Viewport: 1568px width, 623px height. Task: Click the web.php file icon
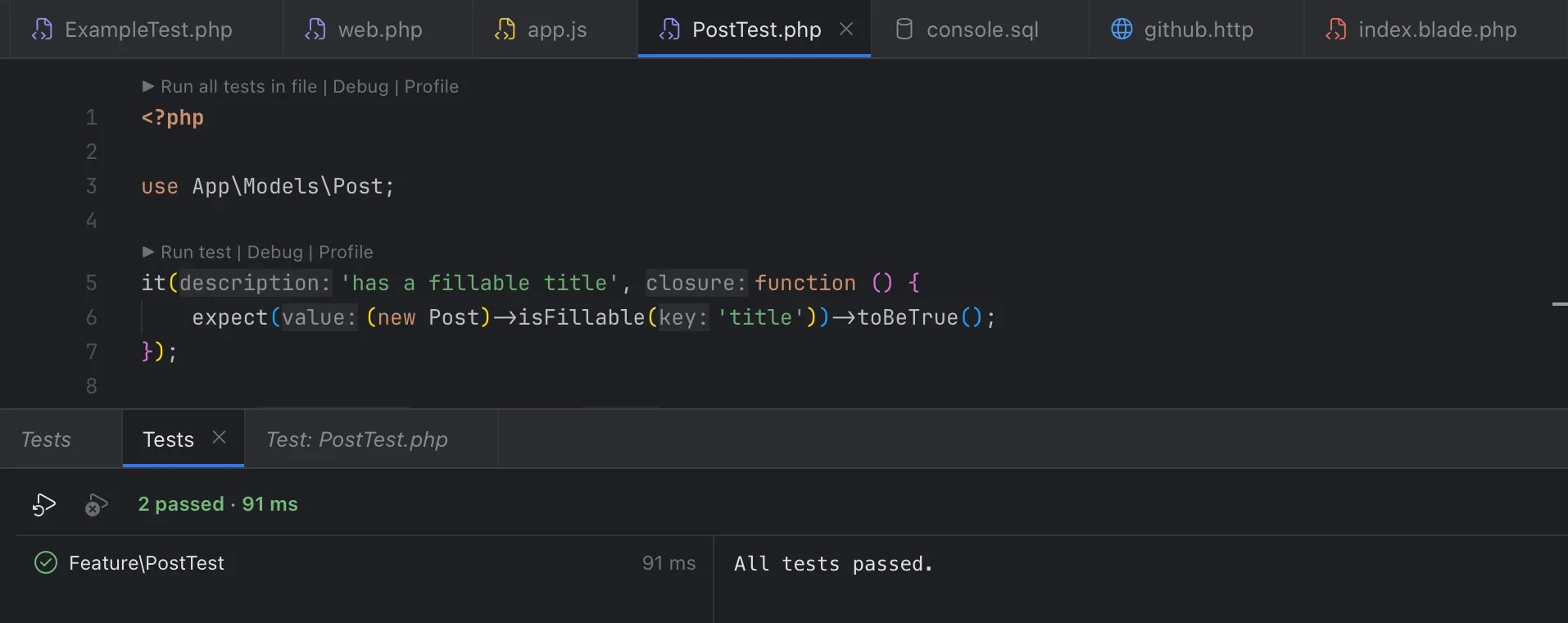pos(315,30)
